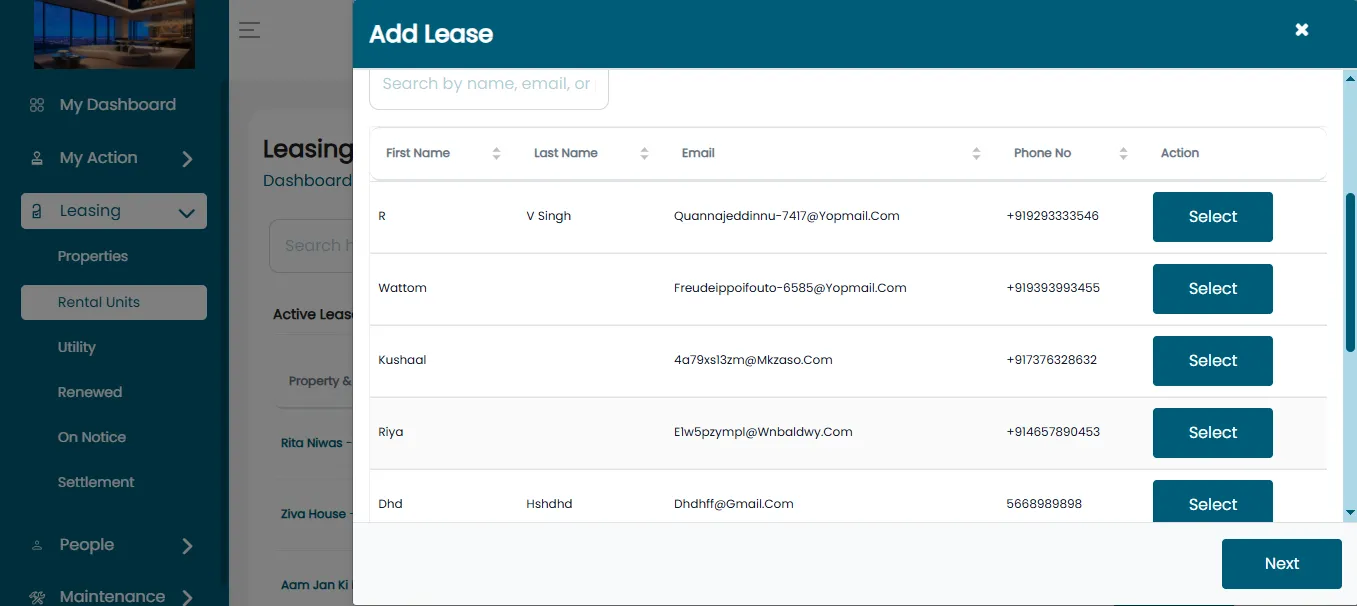Screen dimensions: 1357x606
Task: Click the Maintenance tools icon
Action: tap(37, 597)
